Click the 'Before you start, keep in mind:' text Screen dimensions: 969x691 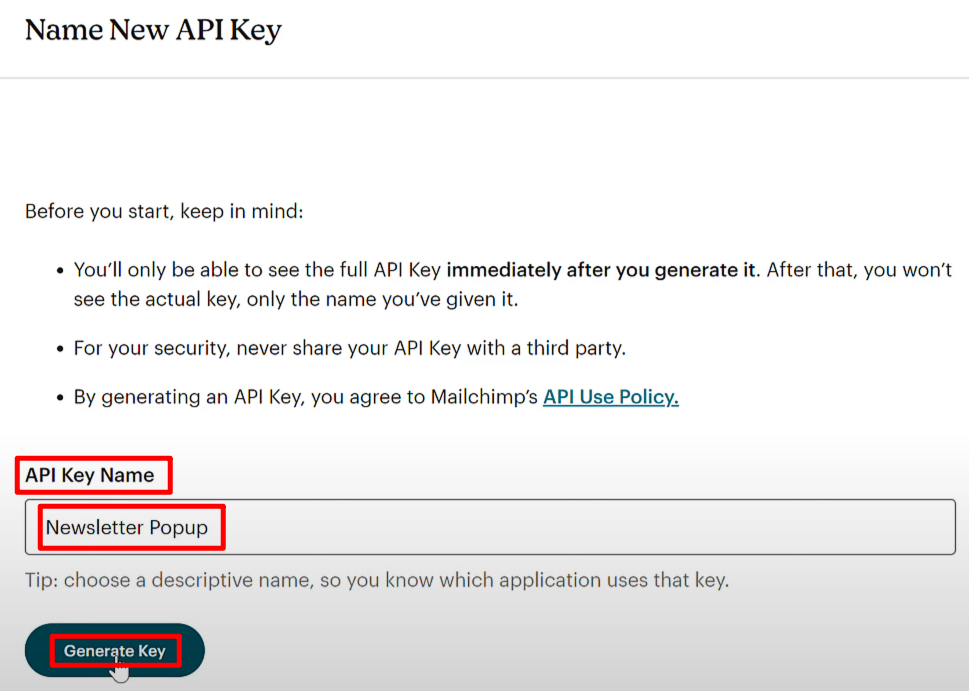tap(164, 211)
